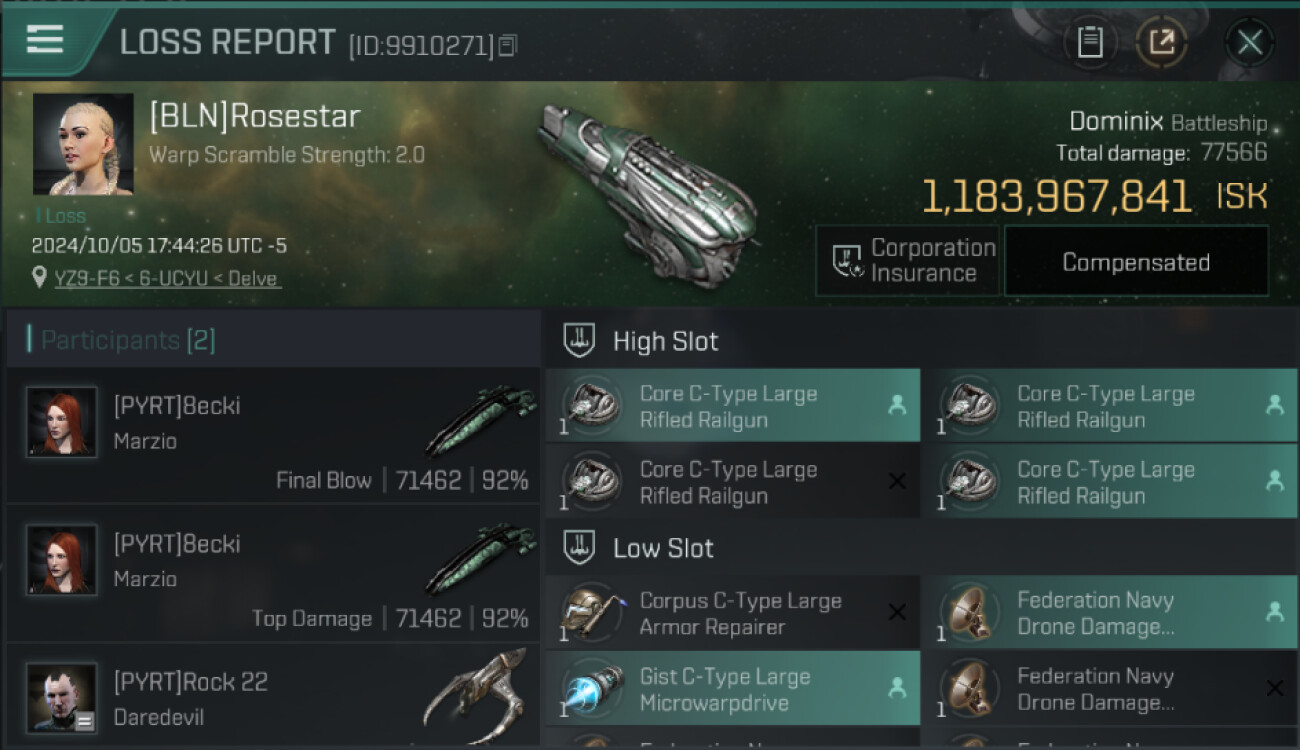Open Rosestar's character portrait
The image size is (1300, 750).
(83, 144)
